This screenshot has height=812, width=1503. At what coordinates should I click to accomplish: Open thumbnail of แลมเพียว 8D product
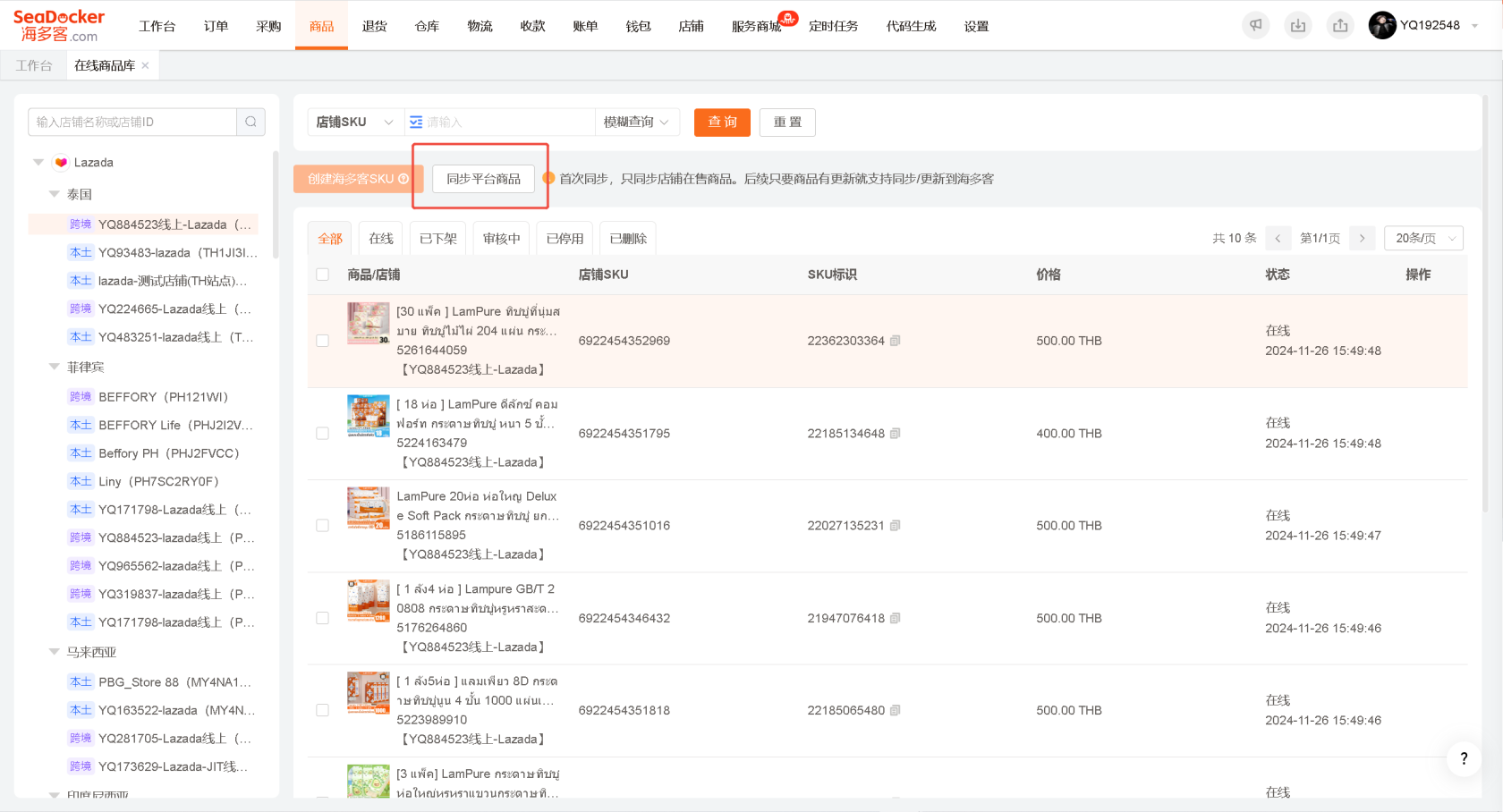pyautogui.click(x=369, y=693)
